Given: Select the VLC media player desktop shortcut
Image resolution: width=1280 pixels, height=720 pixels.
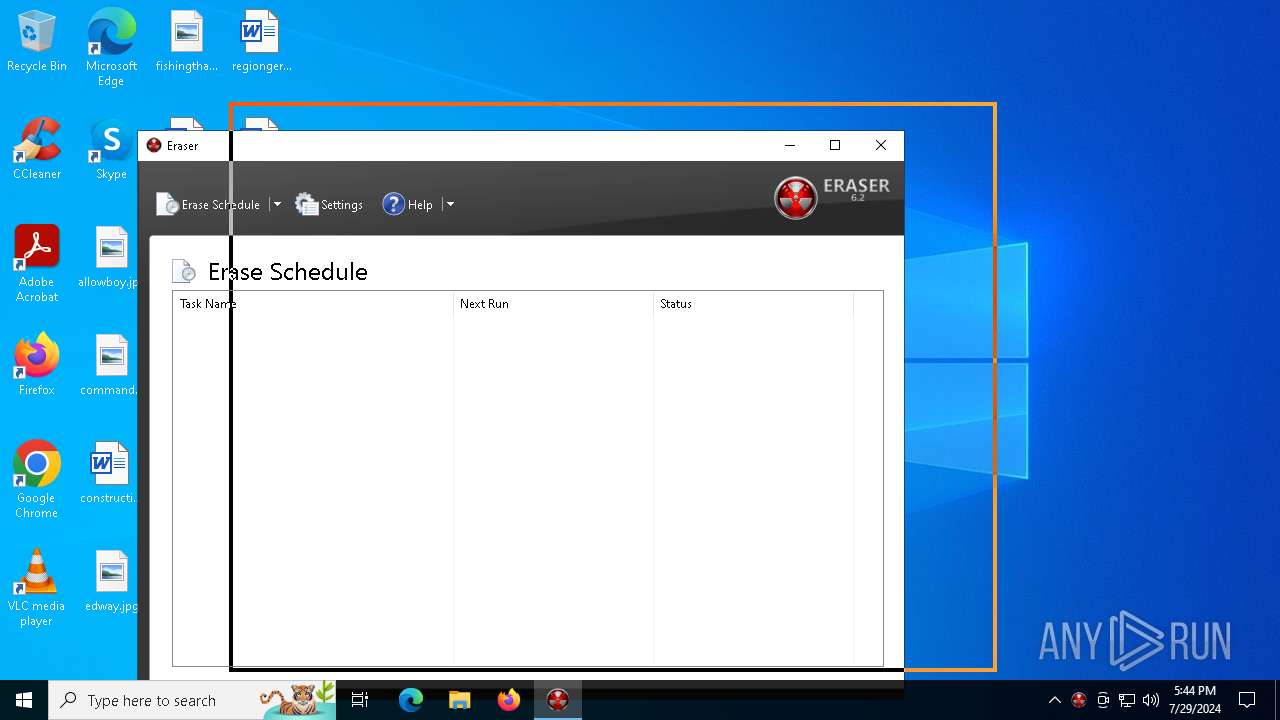Looking at the screenshot, I should point(37,587).
